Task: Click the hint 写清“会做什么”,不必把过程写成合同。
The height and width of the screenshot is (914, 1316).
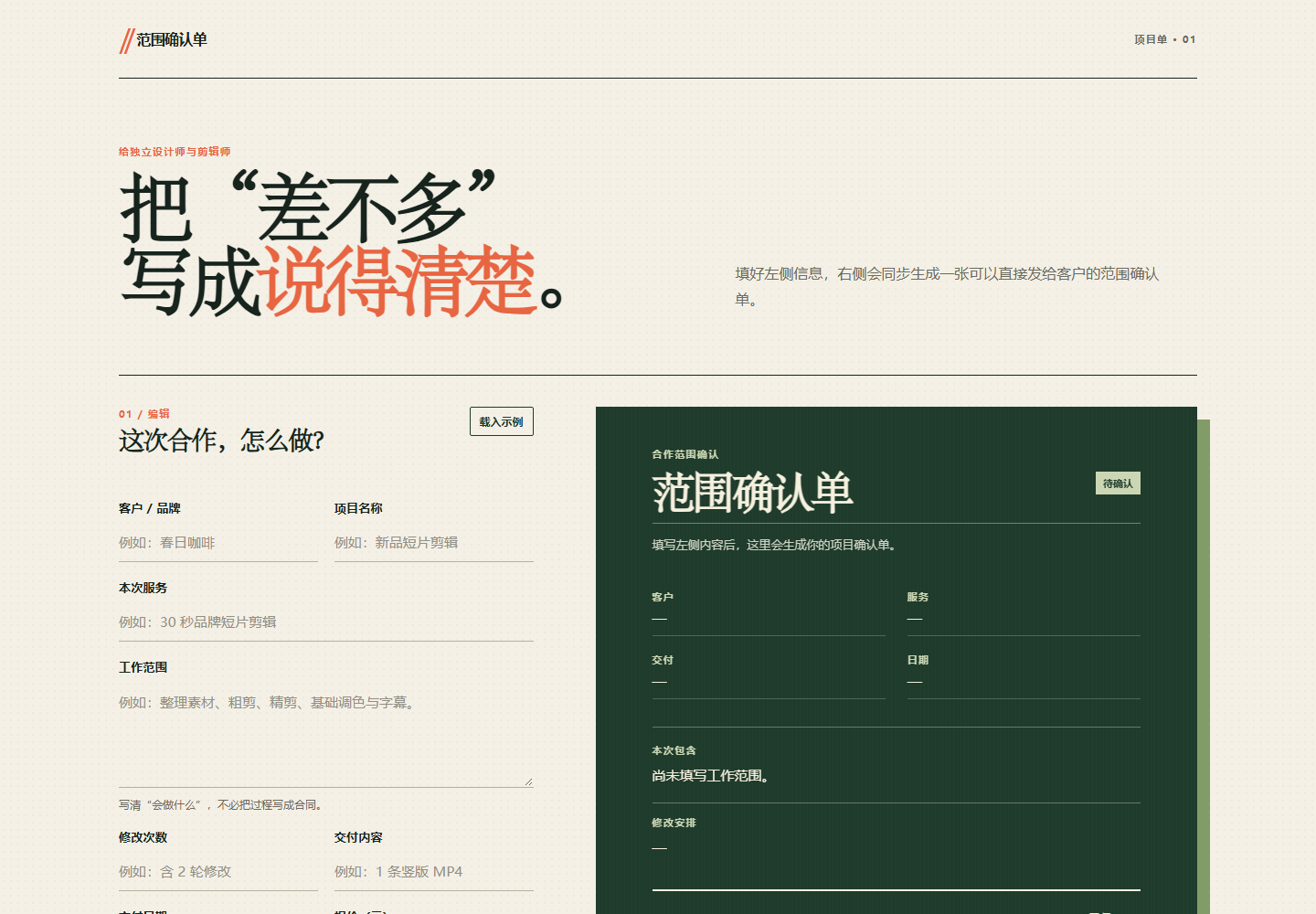Action: point(220,805)
